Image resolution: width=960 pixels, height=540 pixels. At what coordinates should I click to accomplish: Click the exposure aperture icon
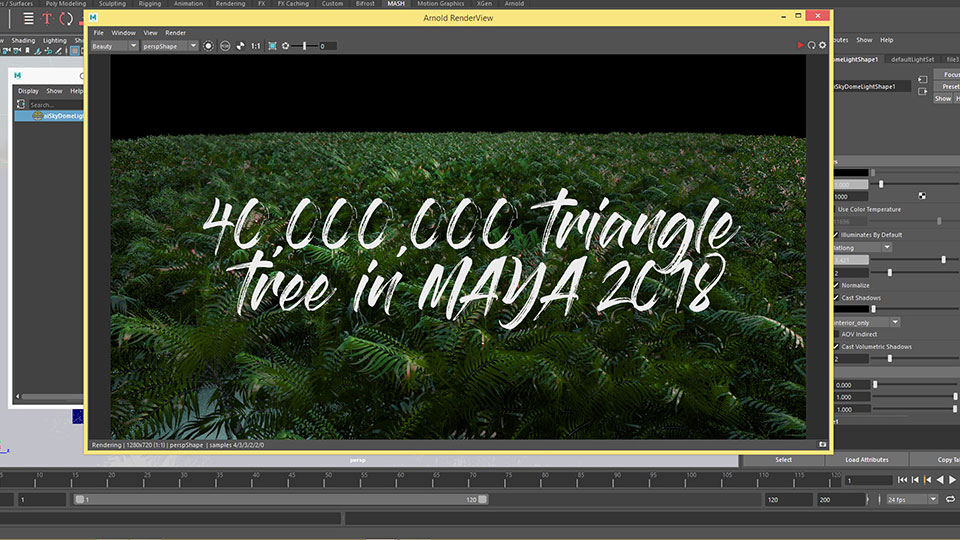285,46
